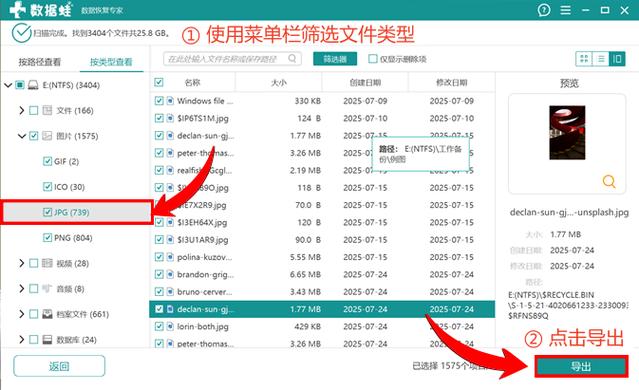Open the hamburger menu in title bar
The height and width of the screenshot is (390, 639).
click(565, 10)
